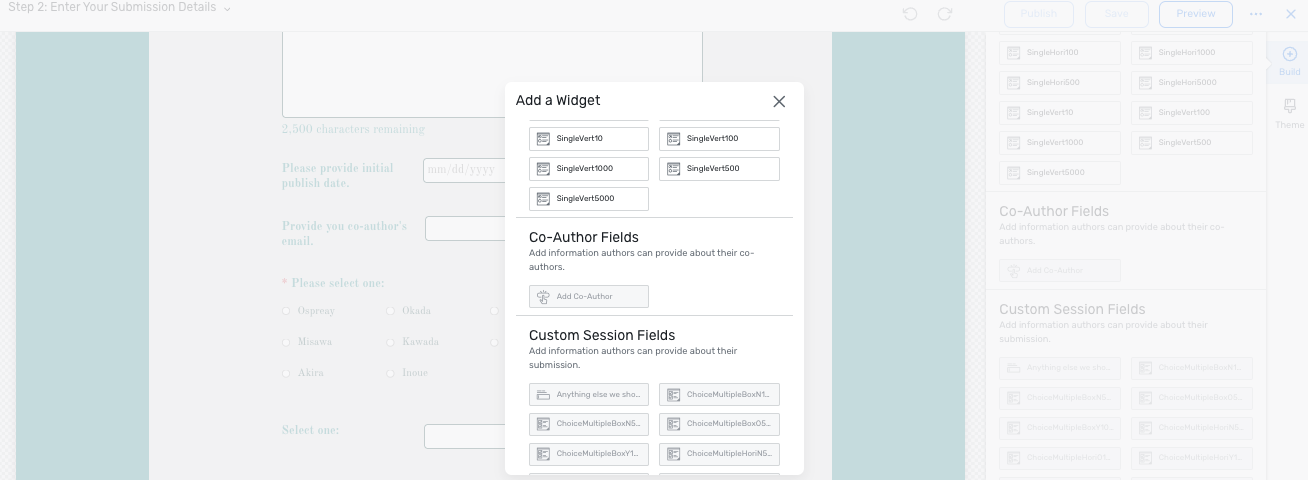Choose the SingleVert1000 widget in dialog
The height and width of the screenshot is (480, 1308).
pos(589,169)
